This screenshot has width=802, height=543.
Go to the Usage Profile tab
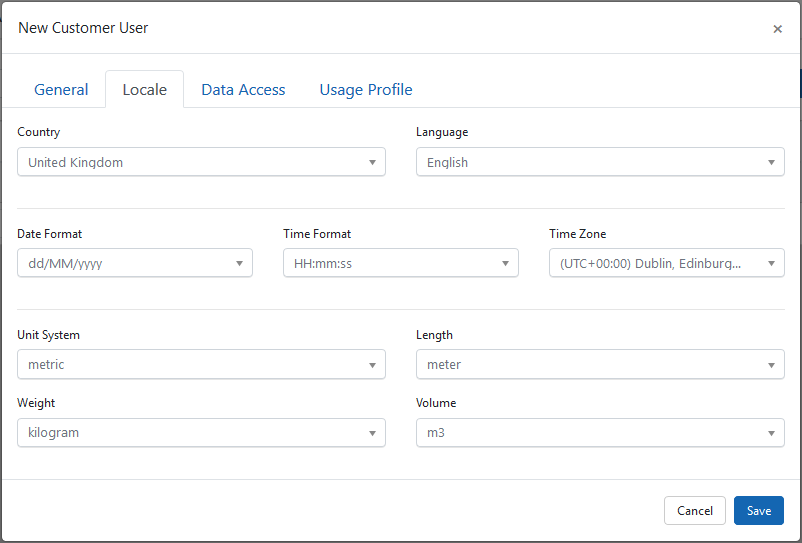pyautogui.click(x=366, y=89)
